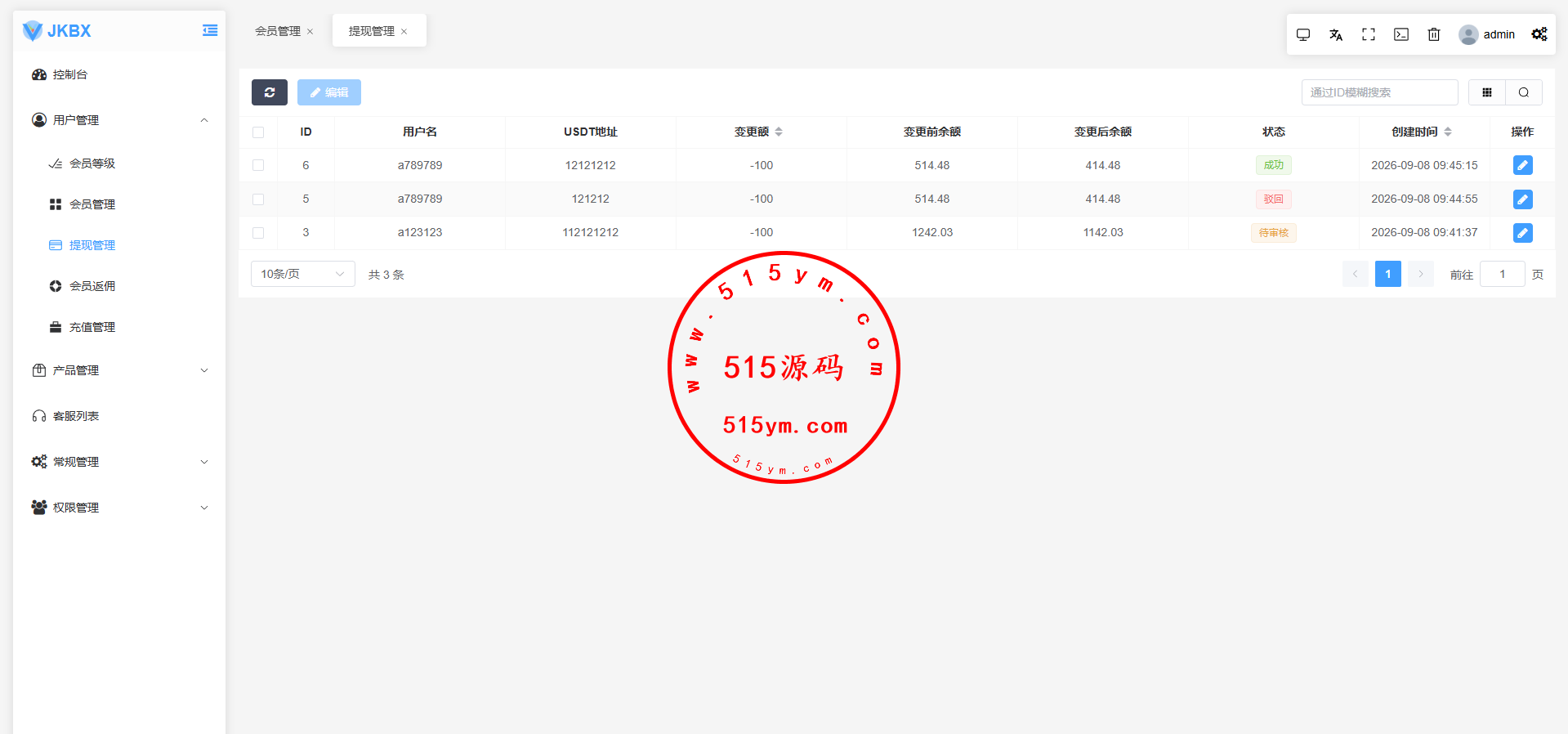Collapse the sidebar menu icon
The image size is (1568, 734).
210,30
